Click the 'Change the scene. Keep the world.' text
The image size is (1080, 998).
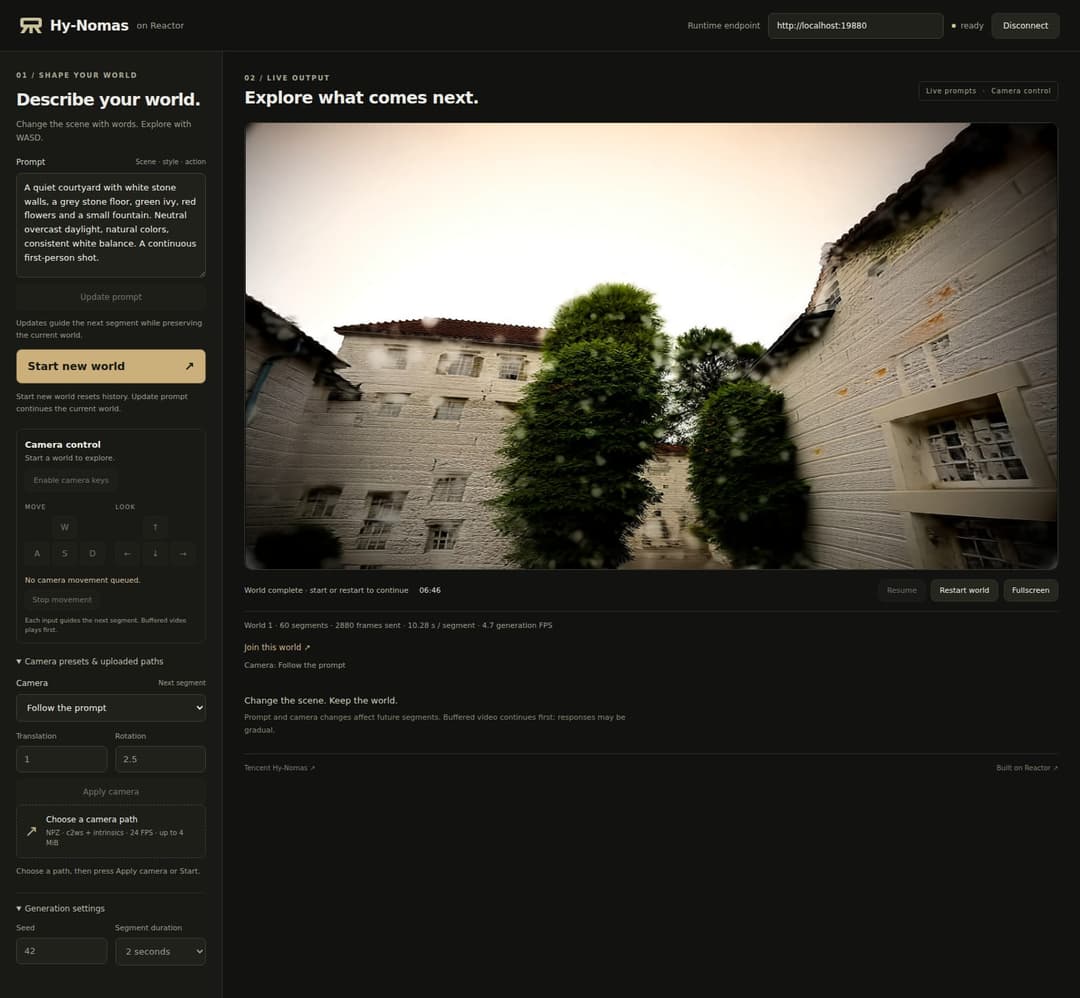320,700
